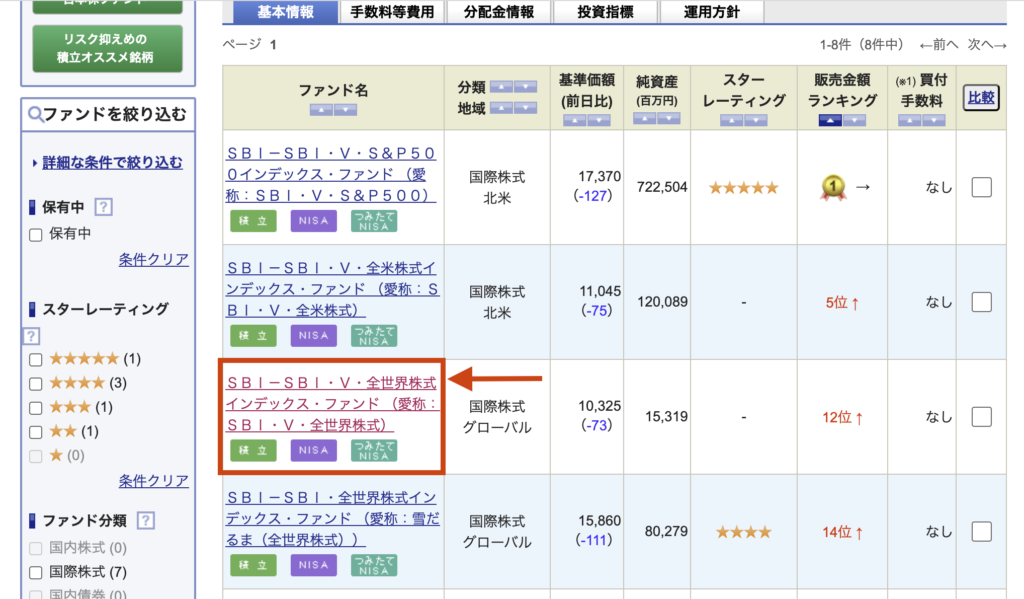
Task: Click the 1-8件（8件中） result count
Action: [x=861, y=44]
